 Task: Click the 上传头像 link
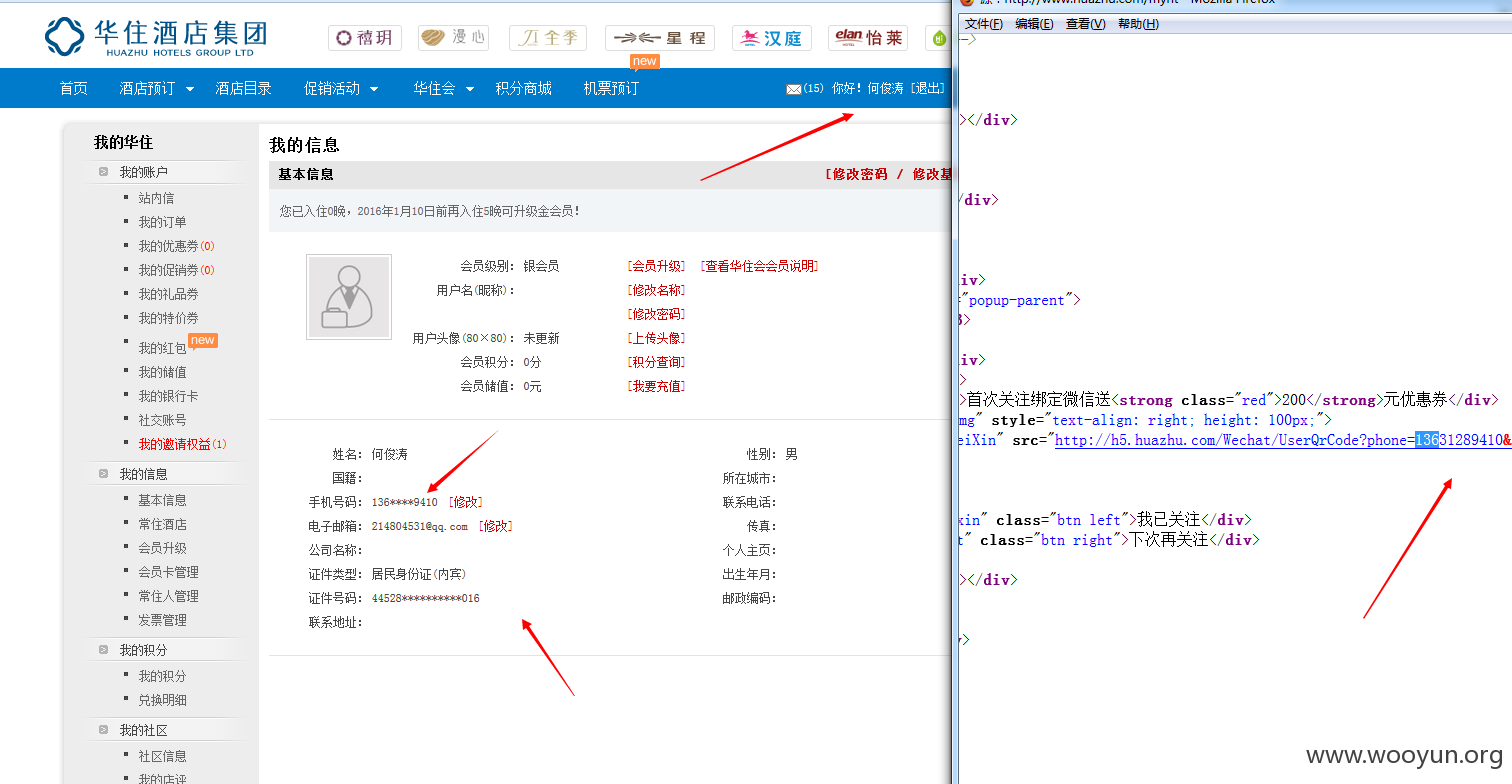(x=656, y=338)
